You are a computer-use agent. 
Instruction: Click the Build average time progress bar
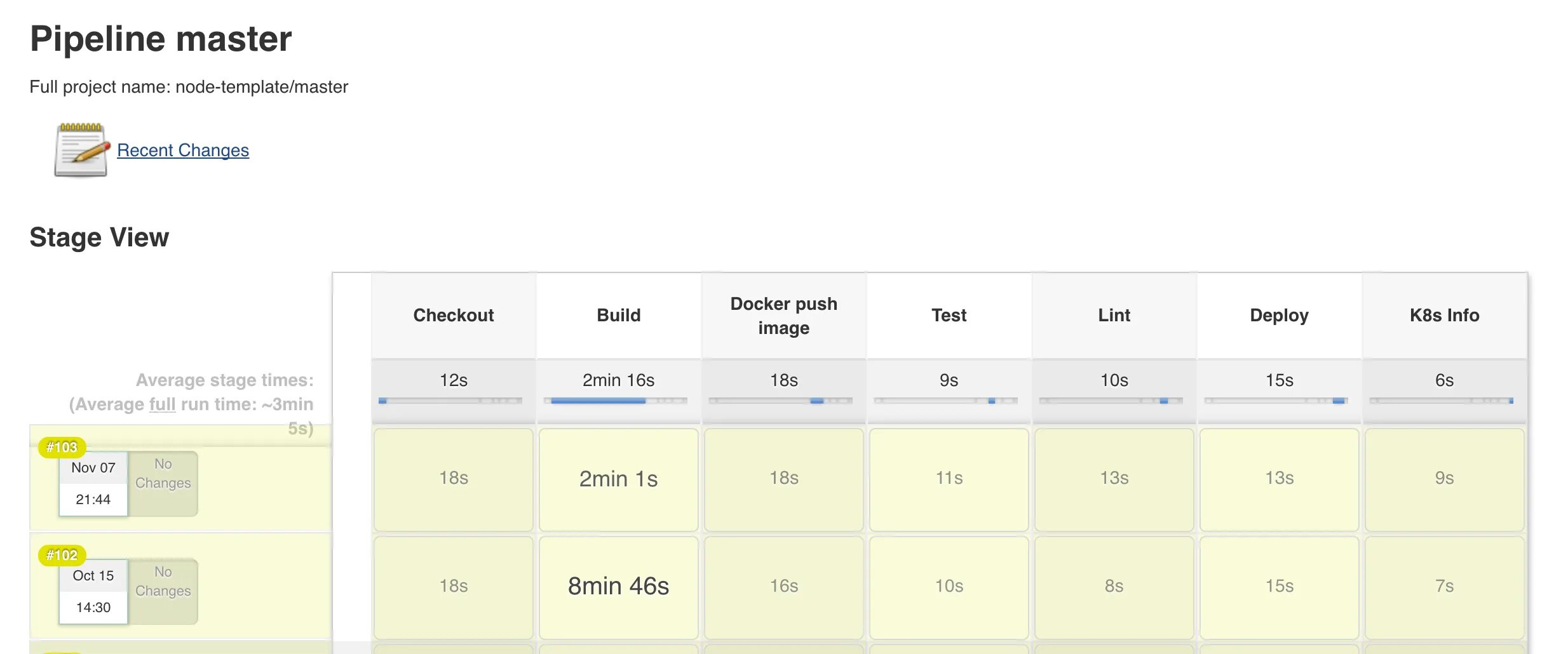(616, 401)
